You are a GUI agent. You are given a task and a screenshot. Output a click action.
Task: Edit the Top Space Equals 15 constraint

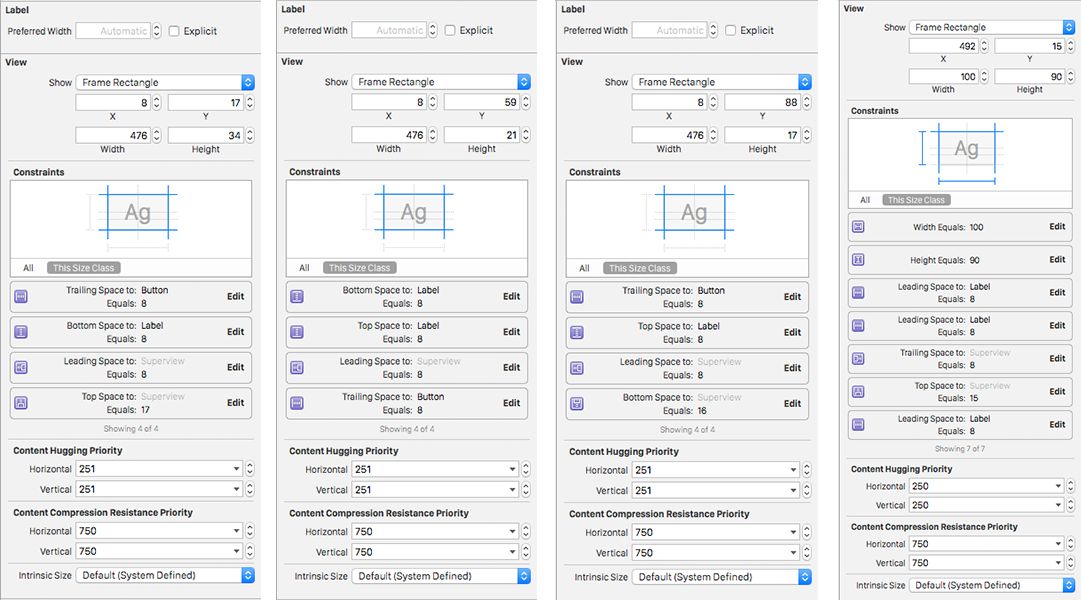1058,391
